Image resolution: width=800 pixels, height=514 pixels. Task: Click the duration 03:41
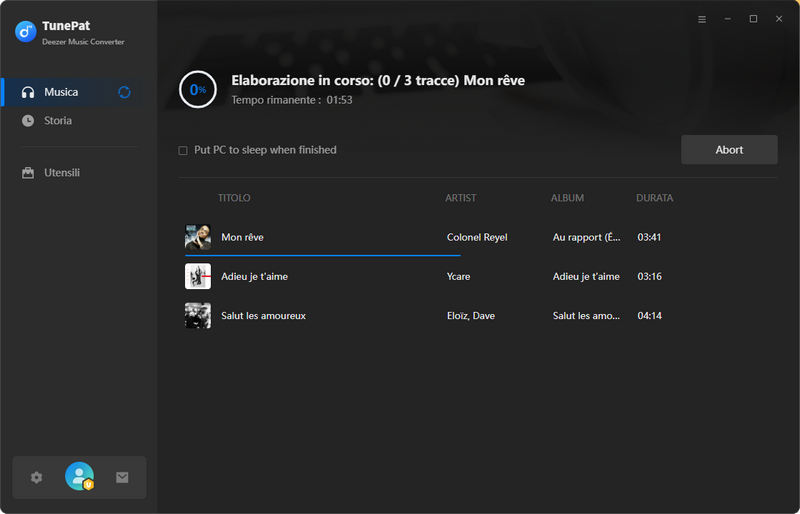click(x=649, y=237)
